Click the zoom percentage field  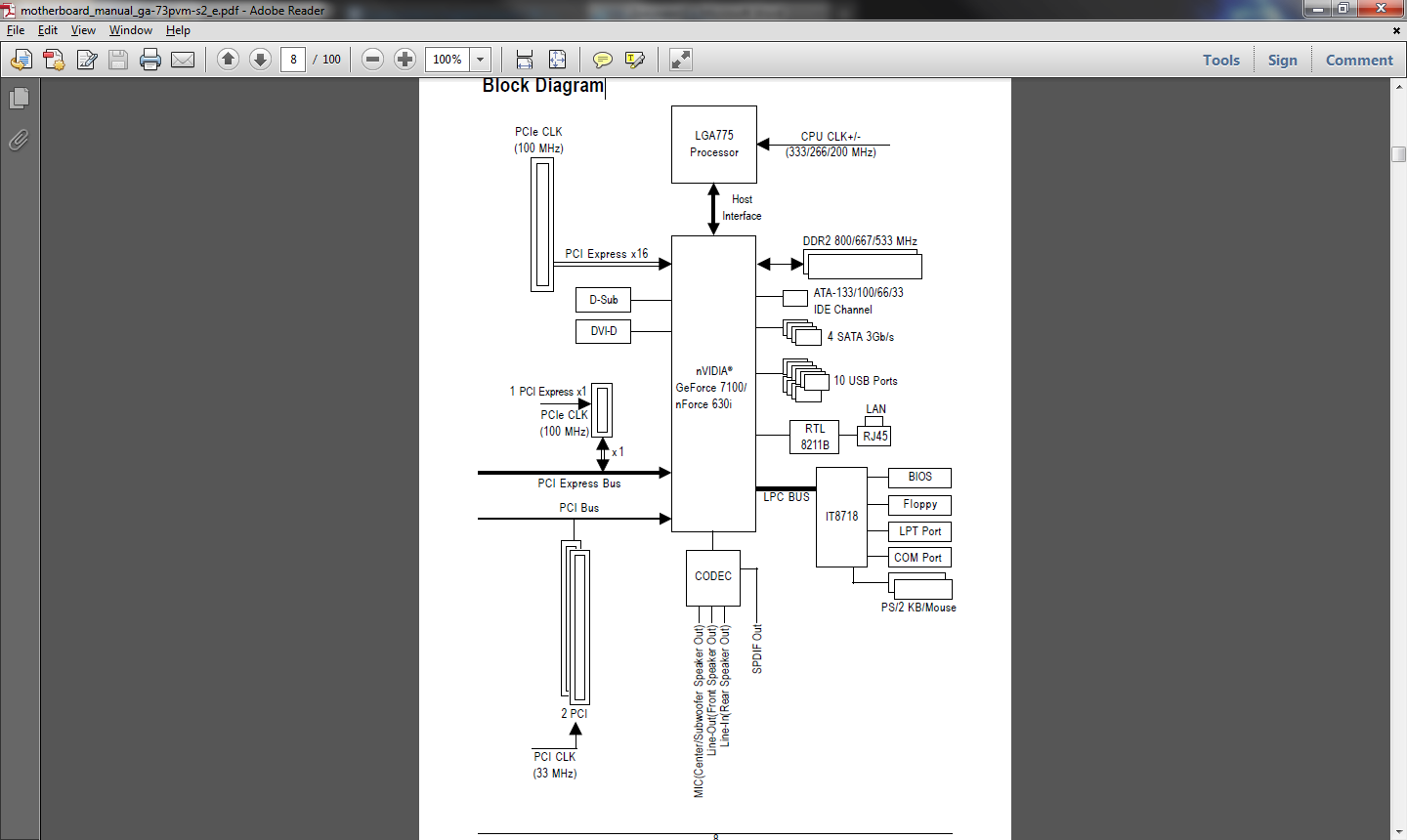click(448, 60)
